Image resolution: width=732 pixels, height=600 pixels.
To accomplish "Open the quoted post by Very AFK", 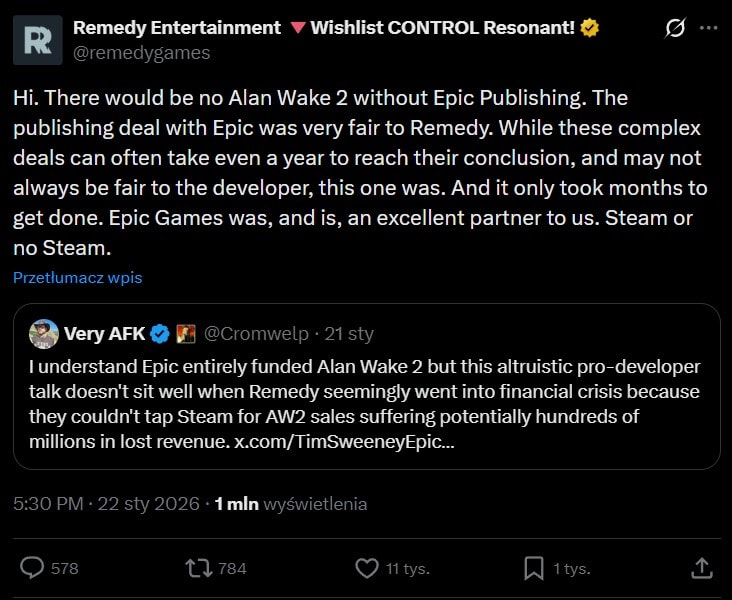I will tap(366, 400).
